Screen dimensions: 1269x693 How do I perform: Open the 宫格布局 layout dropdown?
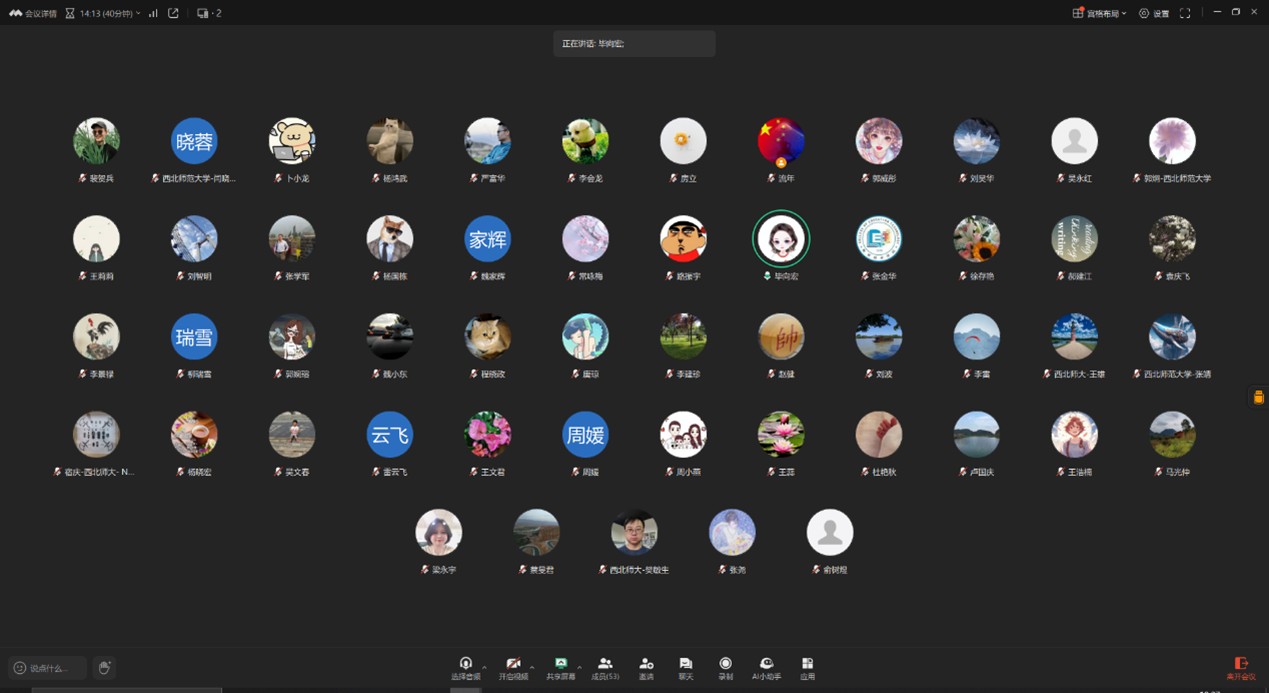pyautogui.click(x=1100, y=13)
